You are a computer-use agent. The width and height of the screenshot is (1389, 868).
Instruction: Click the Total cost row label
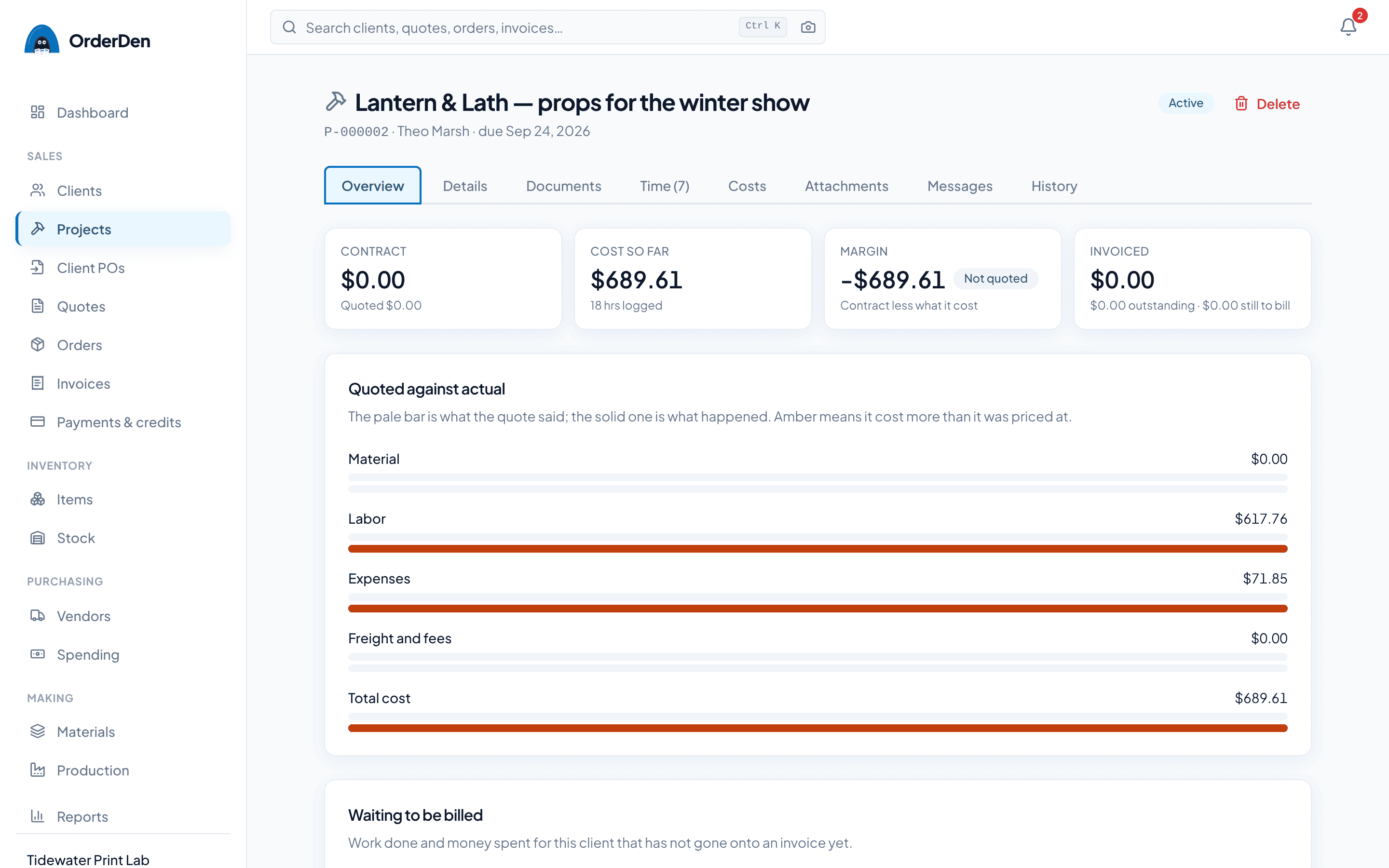(x=379, y=698)
